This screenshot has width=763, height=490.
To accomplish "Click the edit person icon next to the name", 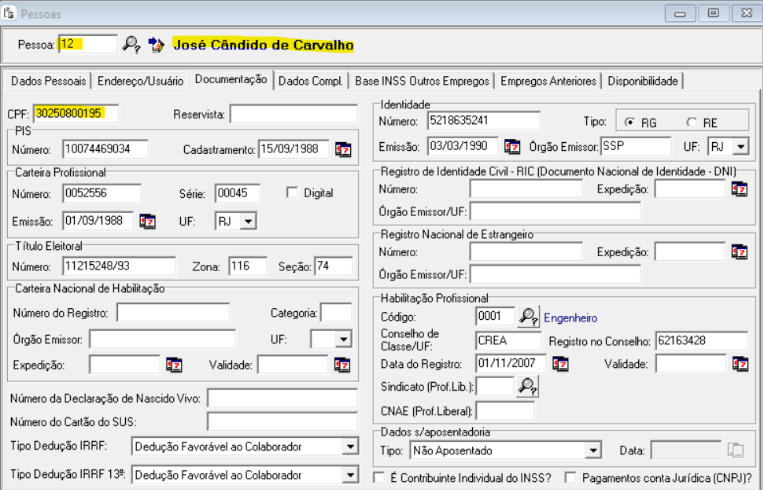I will point(156,44).
